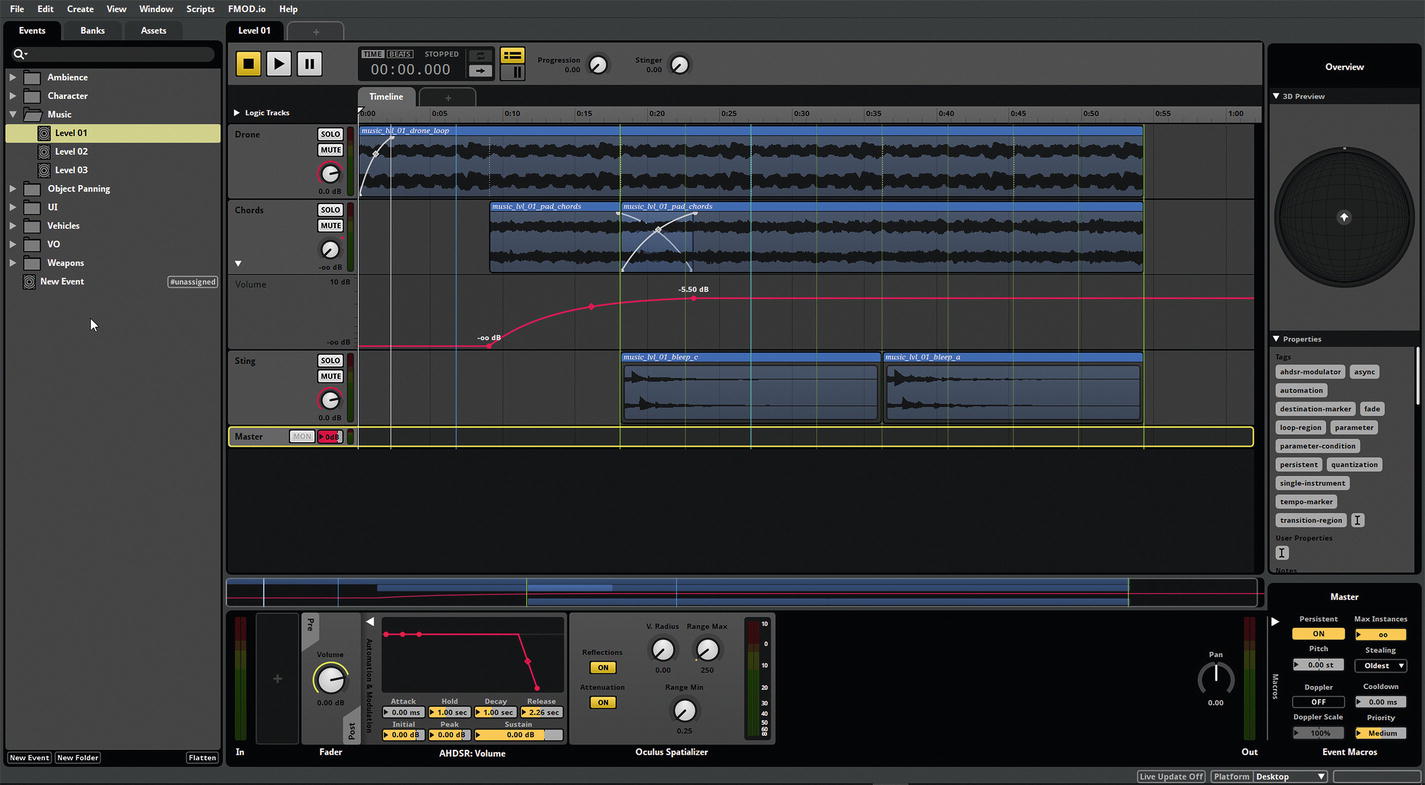Image resolution: width=1425 pixels, height=785 pixels.
Task: Click the Level 02 event icon
Action: 44,152
